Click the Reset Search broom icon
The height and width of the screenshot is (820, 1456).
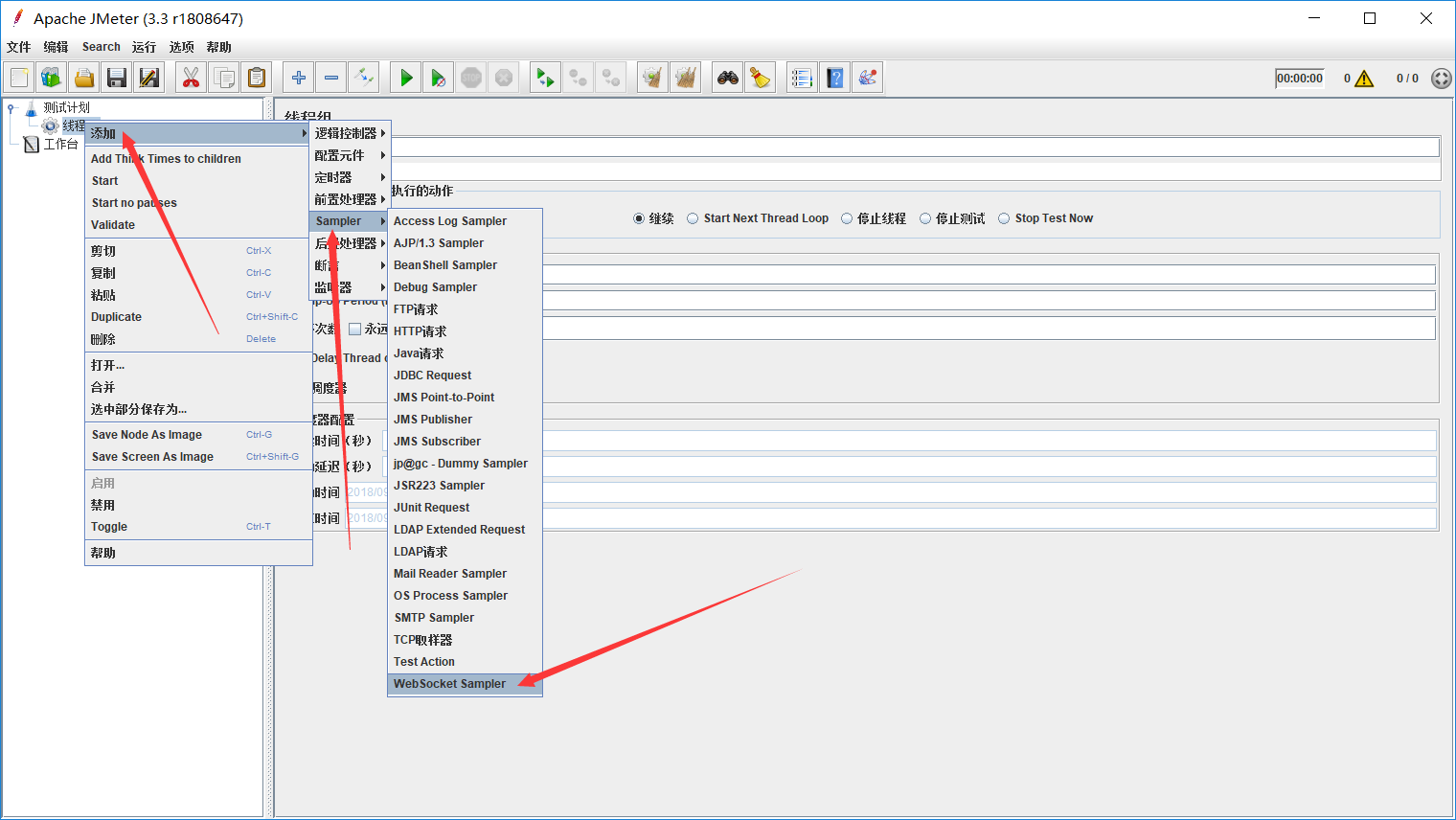coord(761,78)
